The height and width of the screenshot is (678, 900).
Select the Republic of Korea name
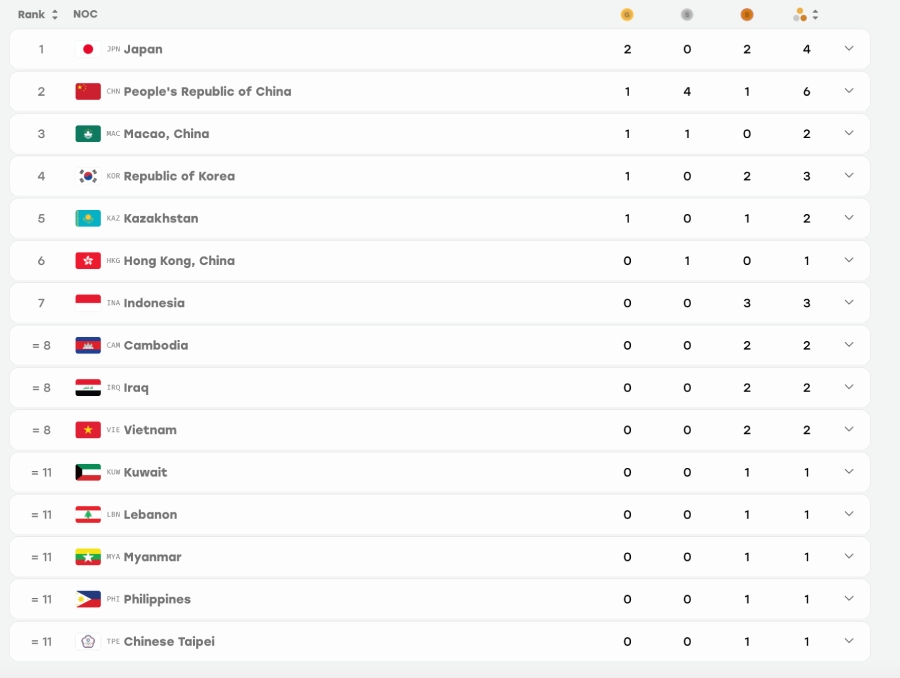179,176
